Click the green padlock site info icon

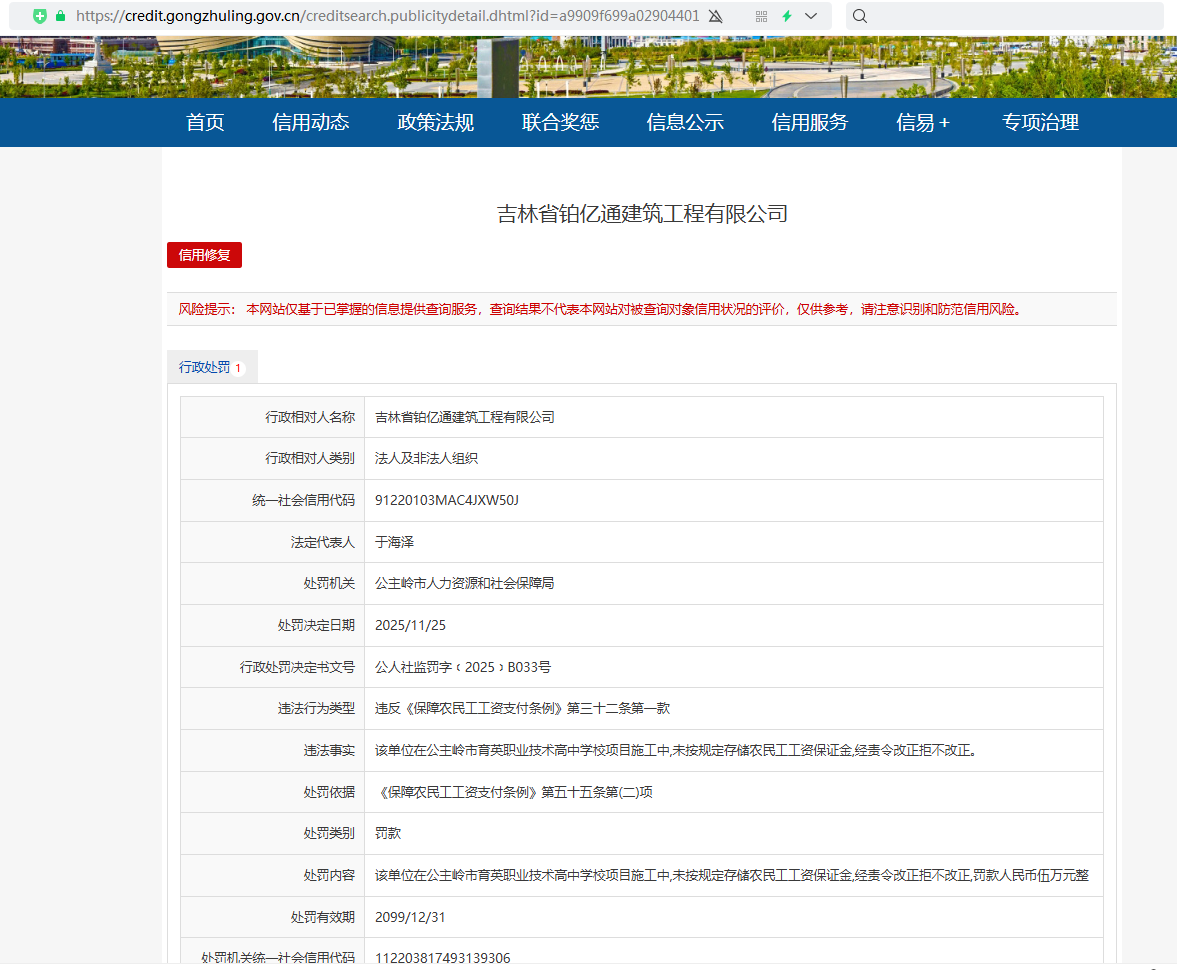pyautogui.click(x=61, y=16)
